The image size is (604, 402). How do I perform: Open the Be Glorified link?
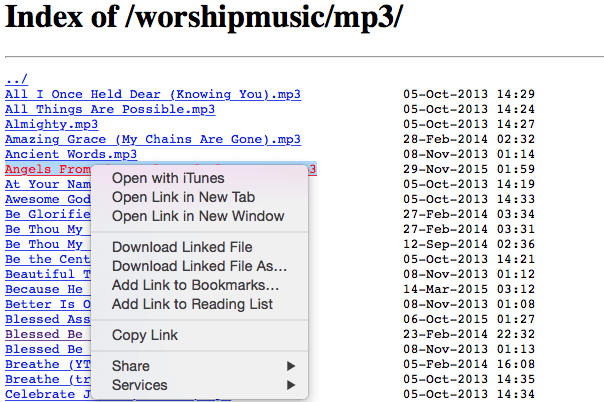(48, 214)
